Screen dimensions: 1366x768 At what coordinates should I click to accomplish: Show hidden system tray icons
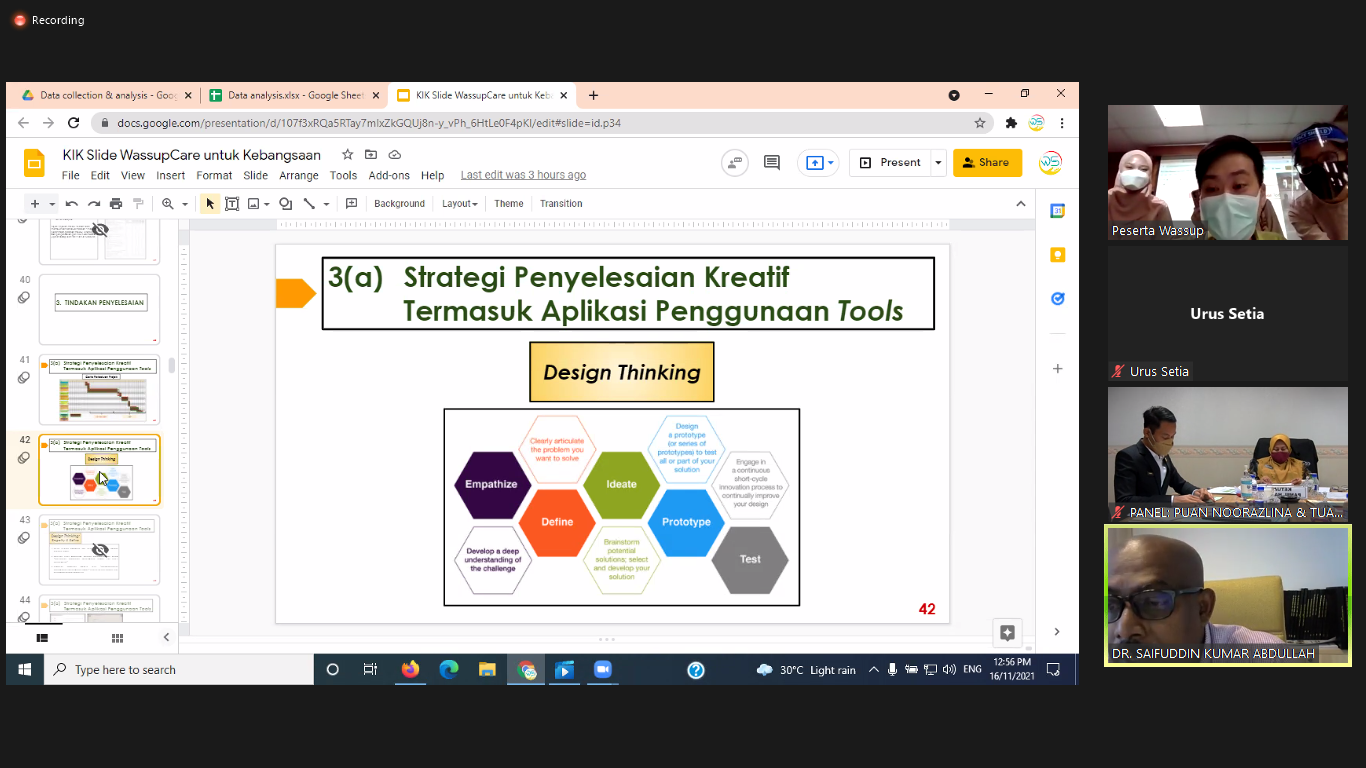click(873, 670)
